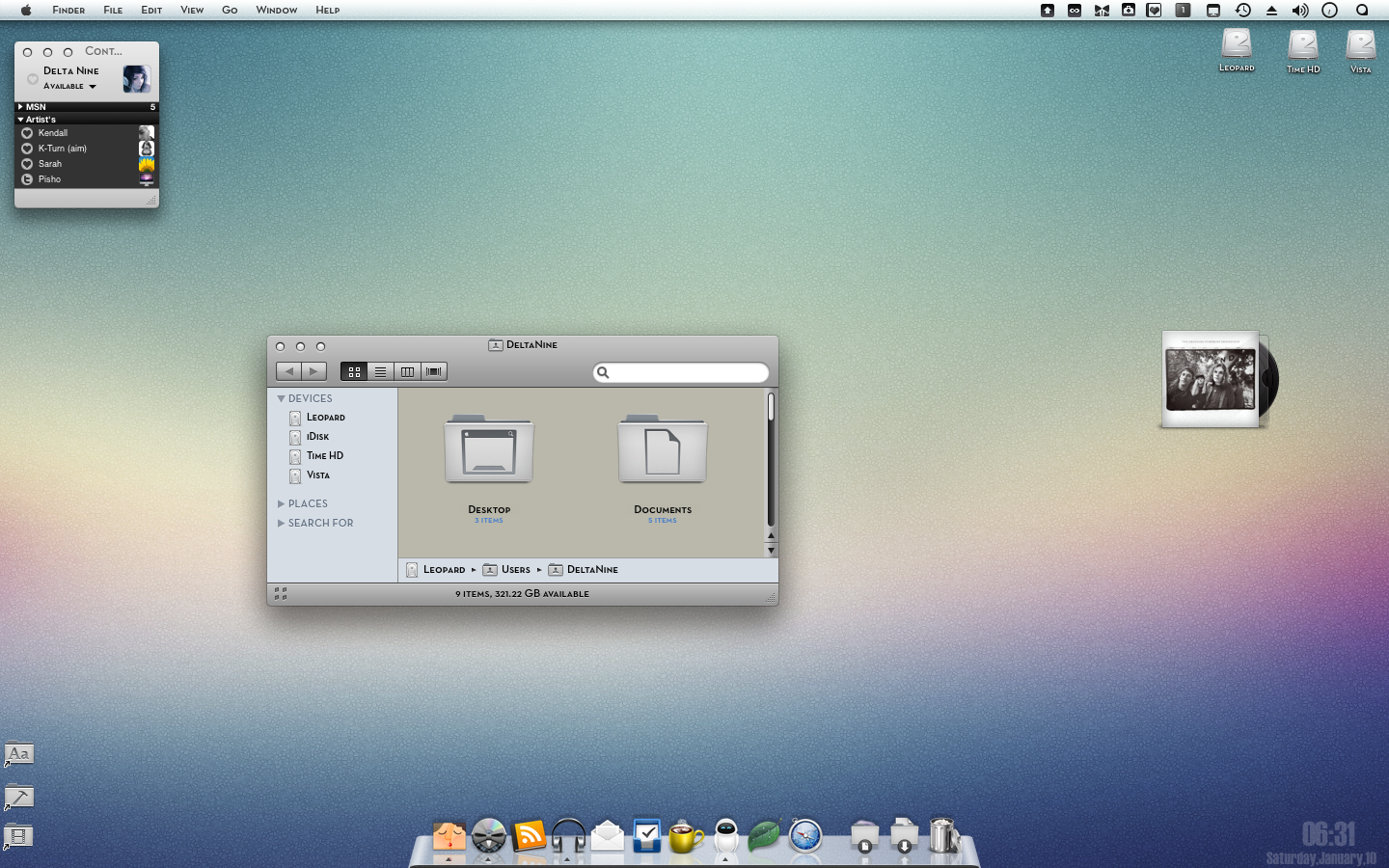Open the Window menu
The image size is (1389, 868).
click(277, 10)
